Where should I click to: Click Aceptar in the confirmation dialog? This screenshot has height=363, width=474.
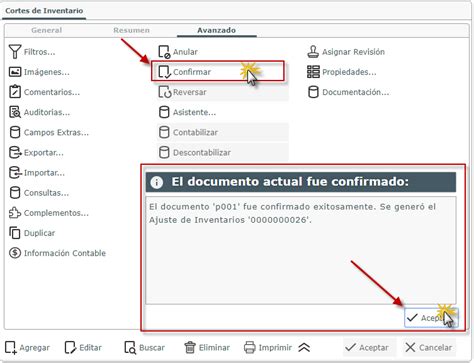[x=431, y=318]
